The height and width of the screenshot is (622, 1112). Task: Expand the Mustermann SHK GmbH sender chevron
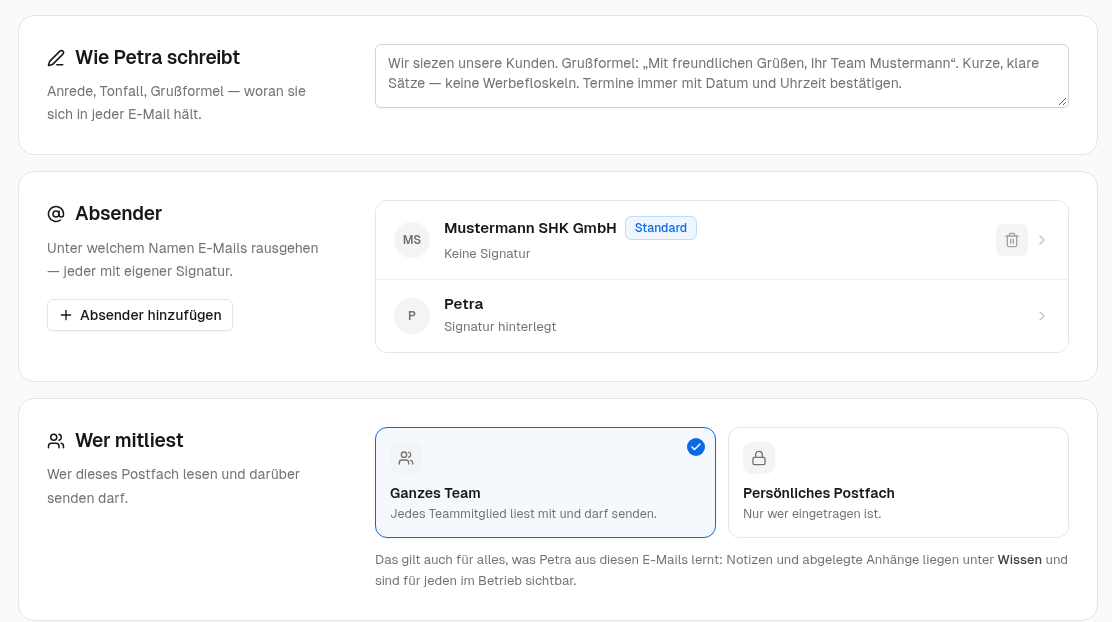1042,240
